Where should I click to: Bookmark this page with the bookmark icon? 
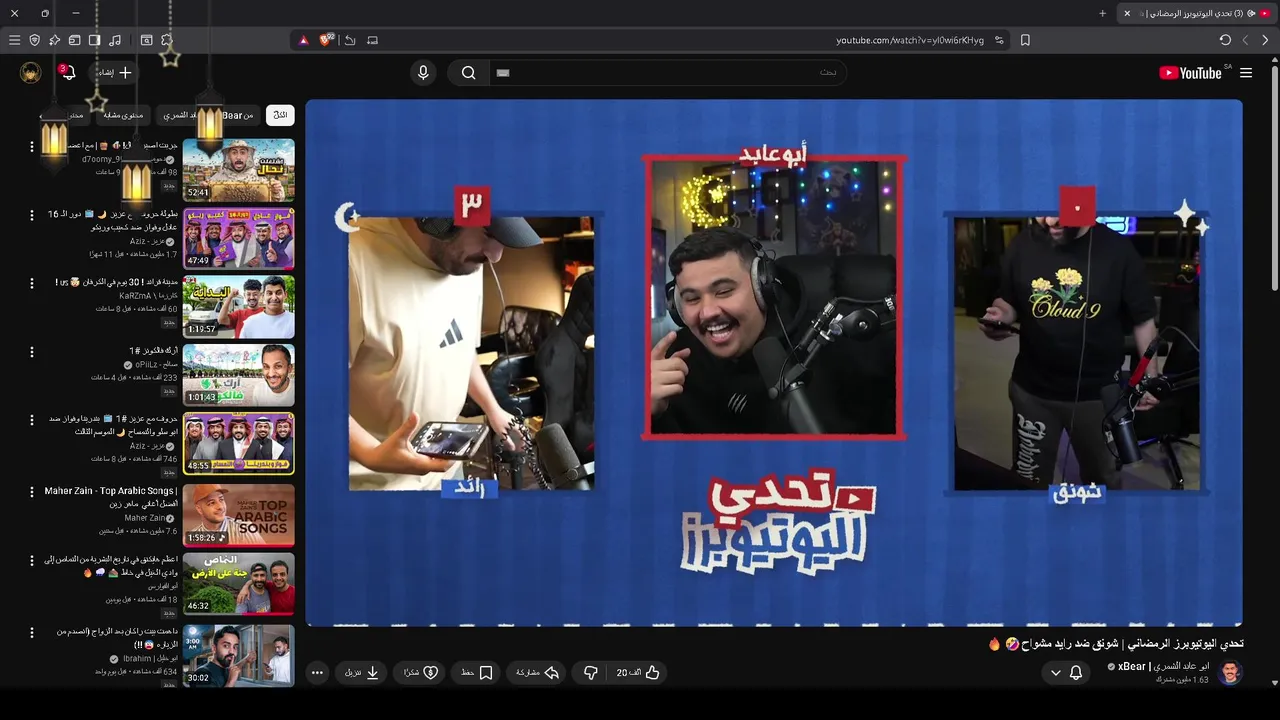pyautogui.click(x=1025, y=40)
